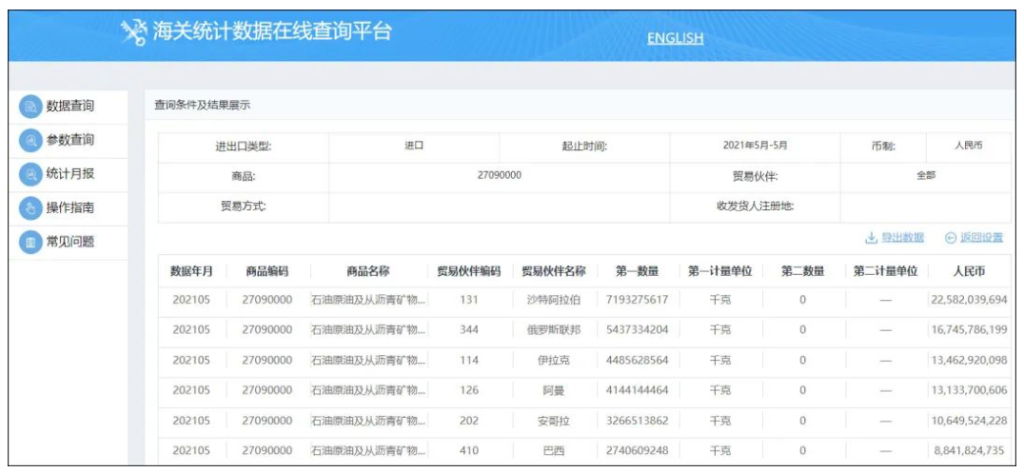Click quantity value 4485628564

pyautogui.click(x=637, y=360)
